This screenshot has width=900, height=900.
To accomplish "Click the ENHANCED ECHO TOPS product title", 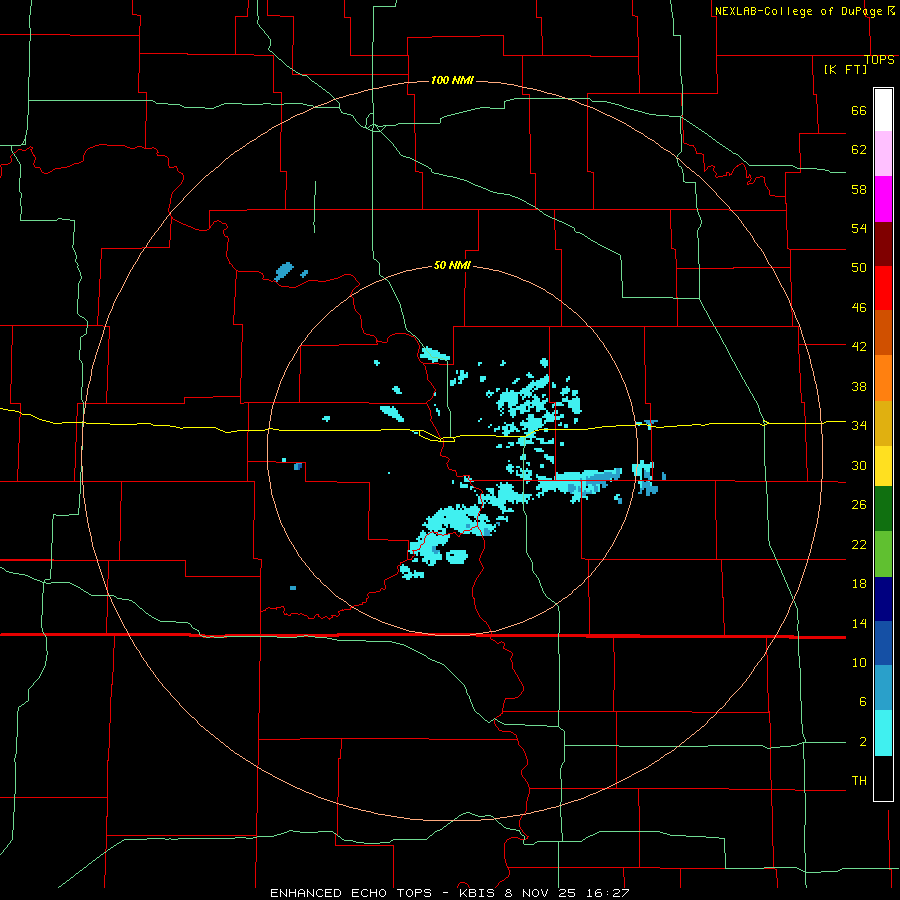I will pyautogui.click(x=351, y=893).
